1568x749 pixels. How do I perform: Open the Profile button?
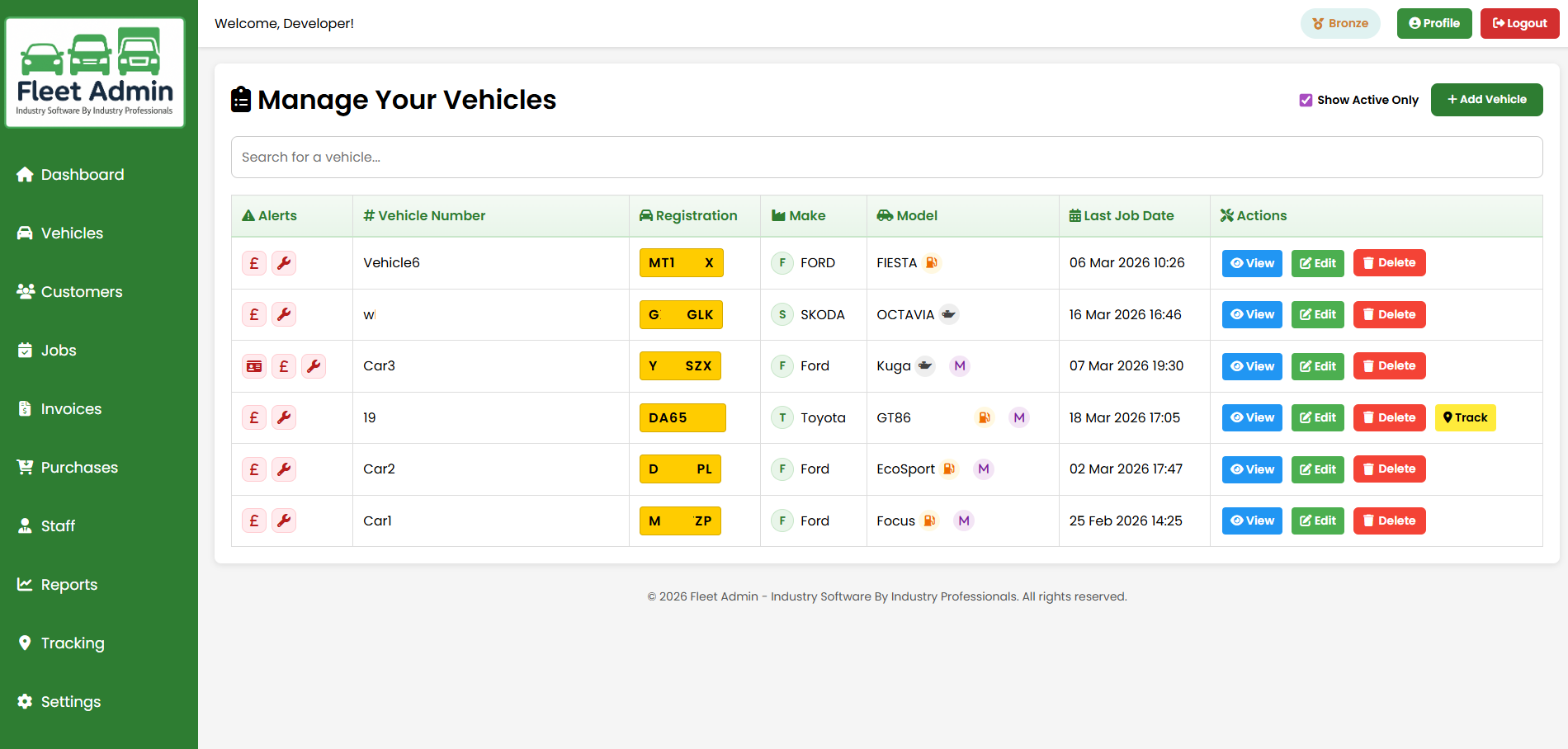pyautogui.click(x=1434, y=23)
